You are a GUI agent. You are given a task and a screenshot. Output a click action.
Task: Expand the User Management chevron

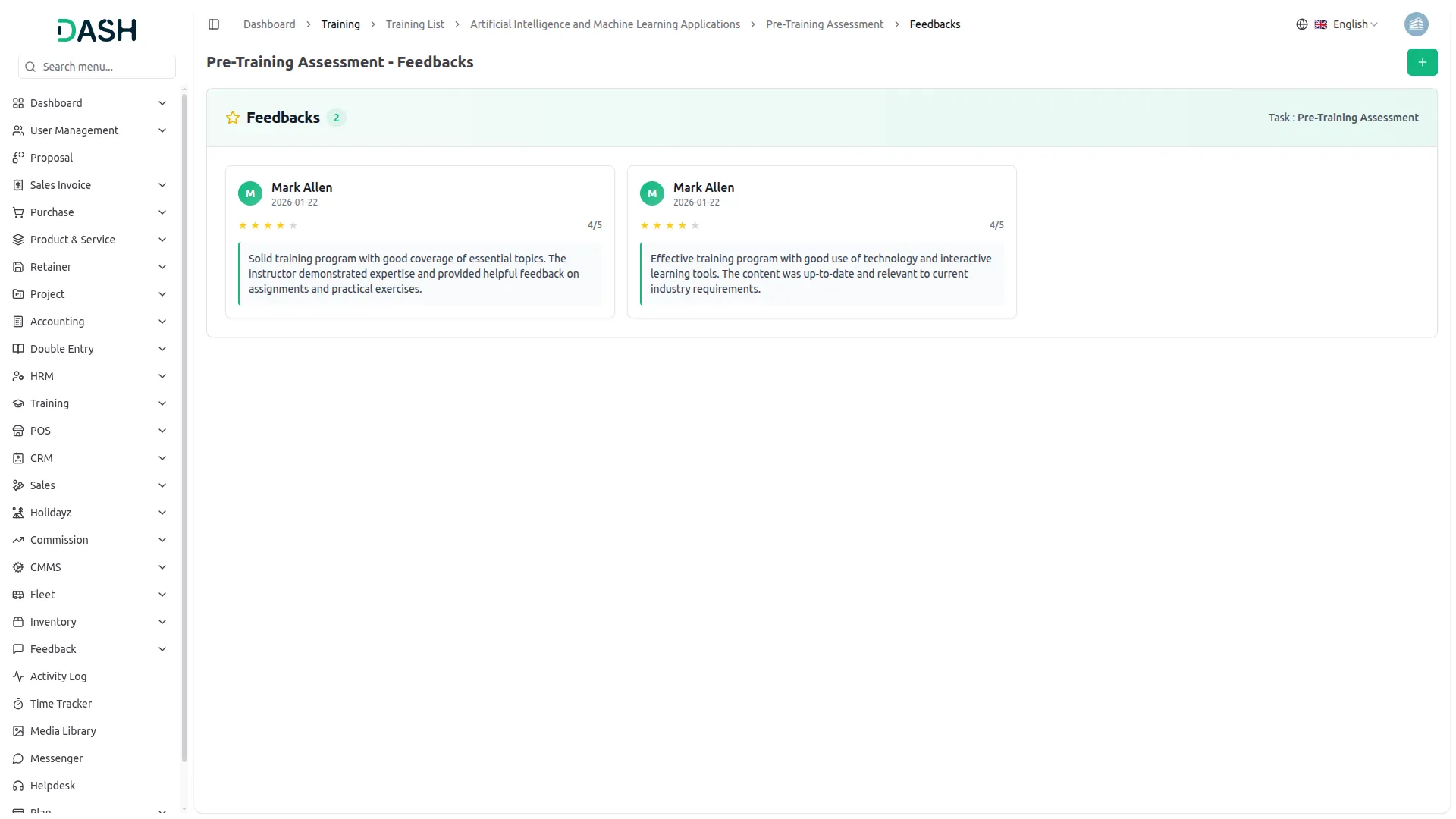pos(162,130)
